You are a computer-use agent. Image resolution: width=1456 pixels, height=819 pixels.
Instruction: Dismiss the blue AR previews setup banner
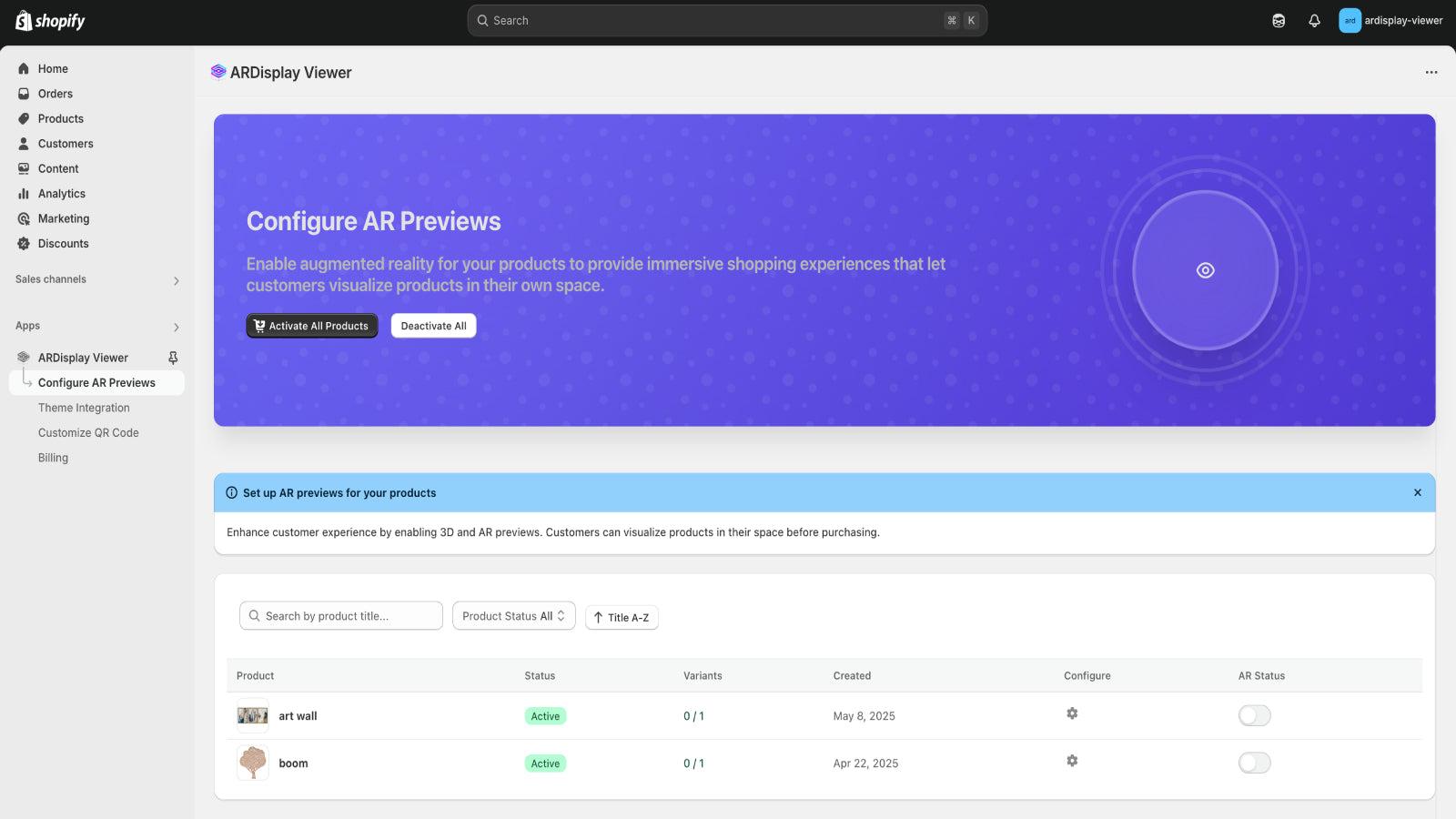(x=1417, y=492)
